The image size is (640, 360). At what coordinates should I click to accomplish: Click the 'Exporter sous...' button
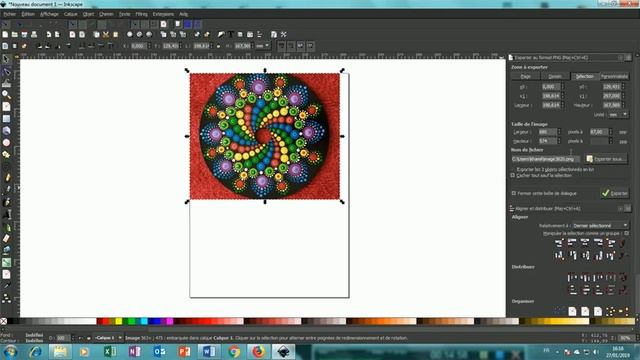[x=606, y=159]
